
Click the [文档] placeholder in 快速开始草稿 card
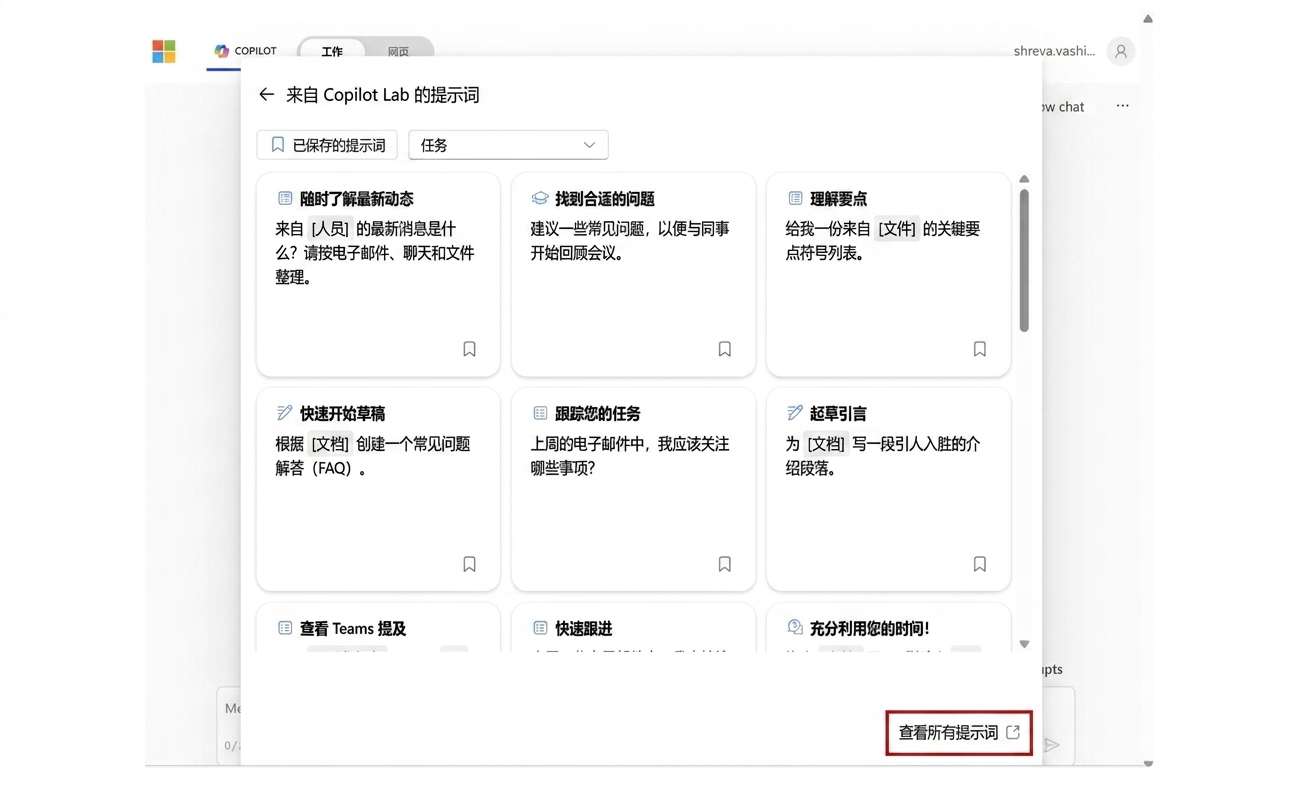point(330,443)
